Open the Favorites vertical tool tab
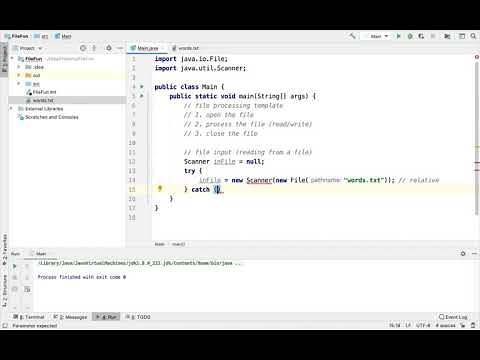 pyautogui.click(x=4, y=249)
